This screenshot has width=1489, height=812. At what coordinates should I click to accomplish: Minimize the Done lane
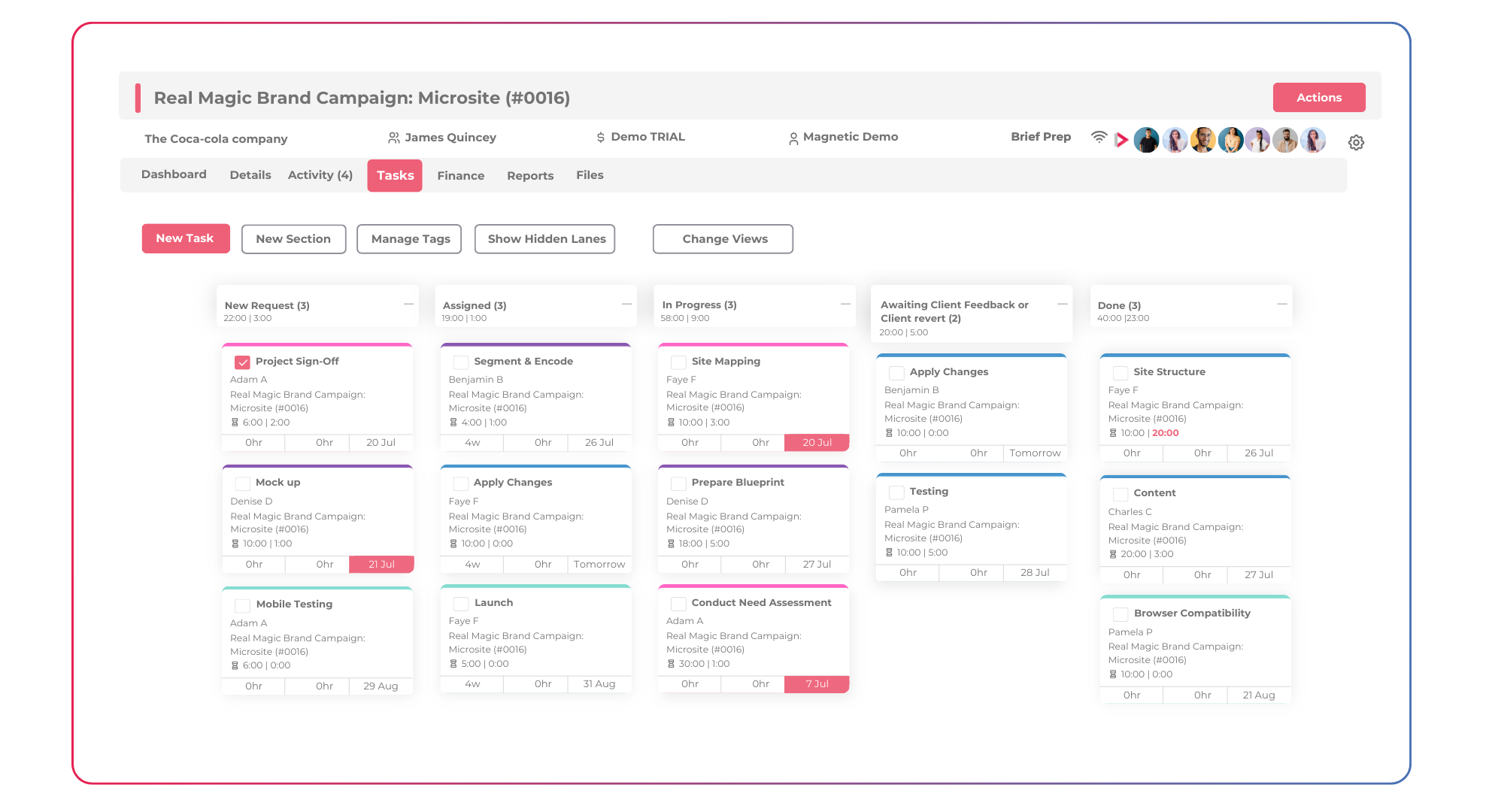click(1281, 304)
